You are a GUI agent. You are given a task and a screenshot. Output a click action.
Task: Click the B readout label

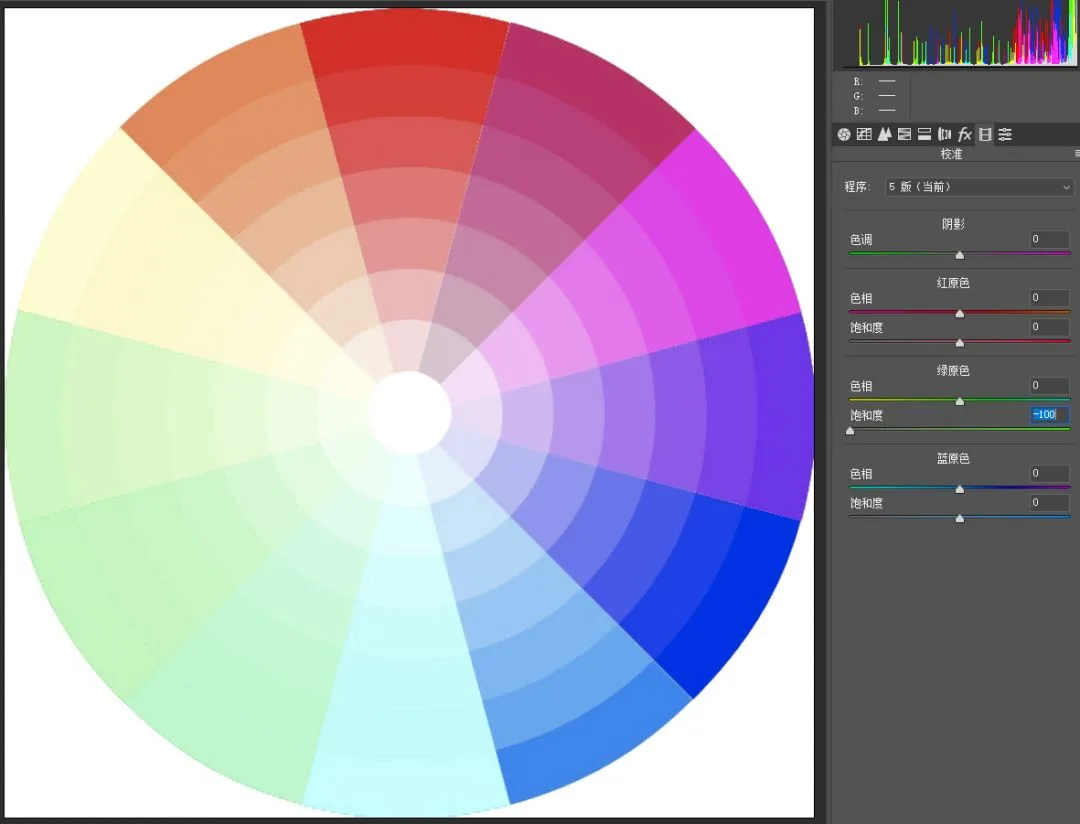[858, 110]
